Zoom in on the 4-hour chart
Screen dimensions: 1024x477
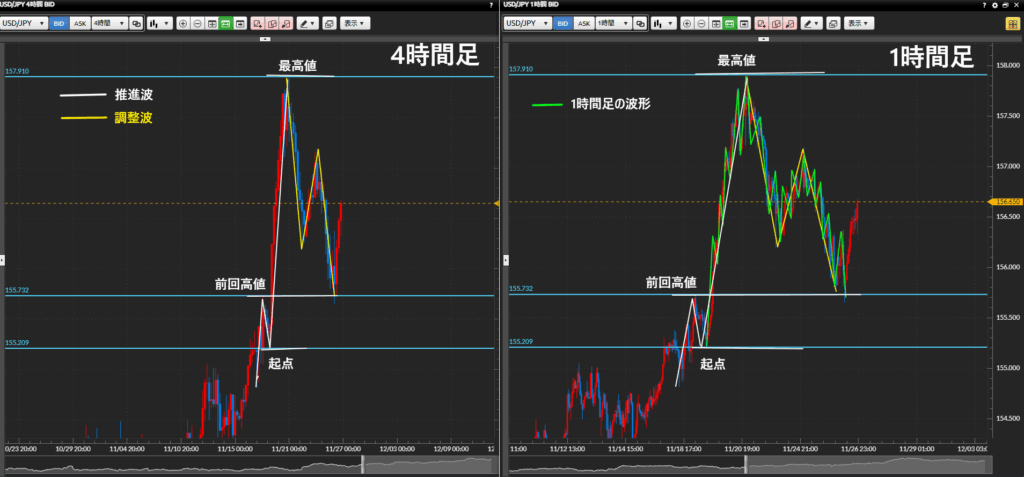coord(183,23)
